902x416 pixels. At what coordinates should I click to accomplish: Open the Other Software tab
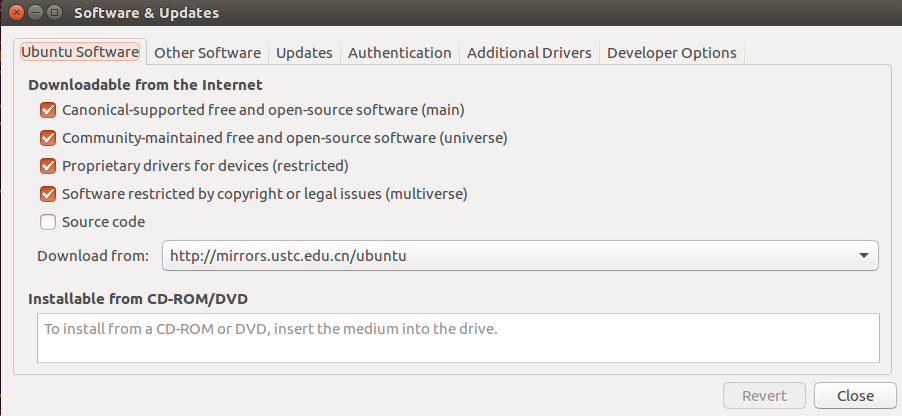click(x=208, y=53)
